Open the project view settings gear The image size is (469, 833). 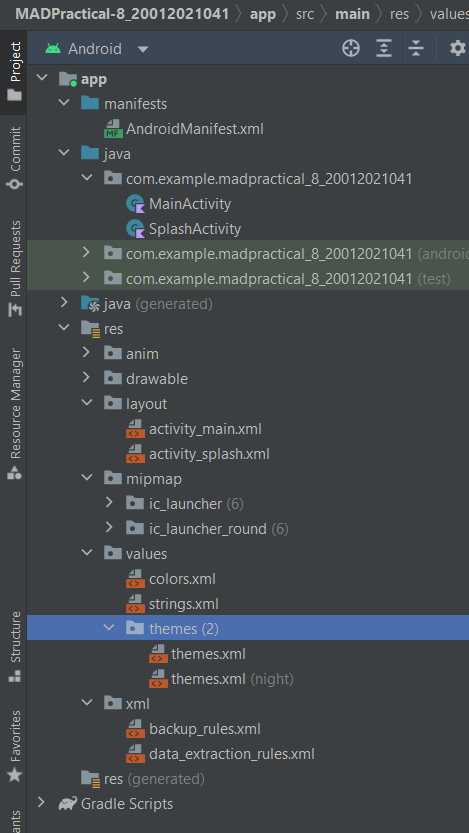pos(457,48)
